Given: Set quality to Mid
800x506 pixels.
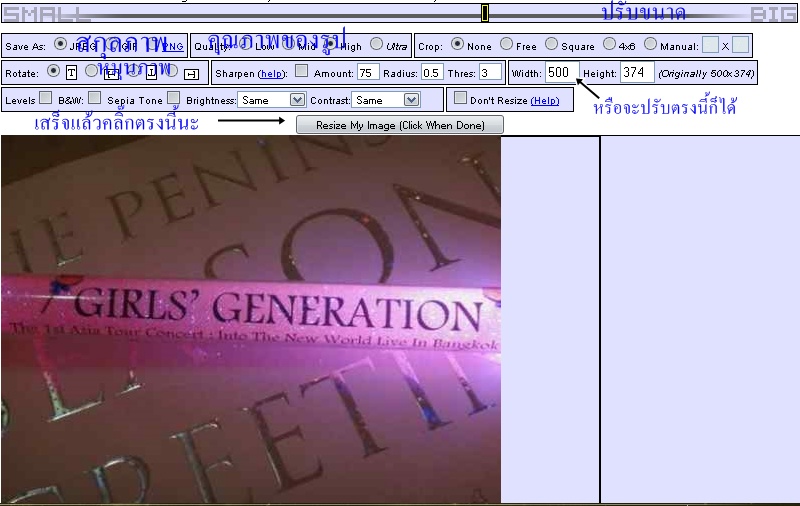Looking at the screenshot, I should tap(288, 44).
